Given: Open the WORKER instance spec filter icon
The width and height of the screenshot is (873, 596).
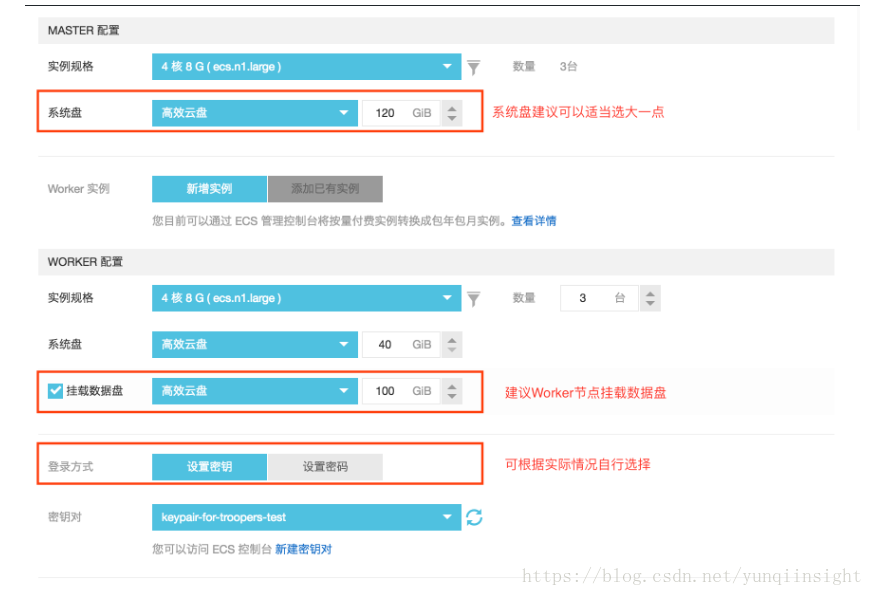Looking at the screenshot, I should [473, 299].
